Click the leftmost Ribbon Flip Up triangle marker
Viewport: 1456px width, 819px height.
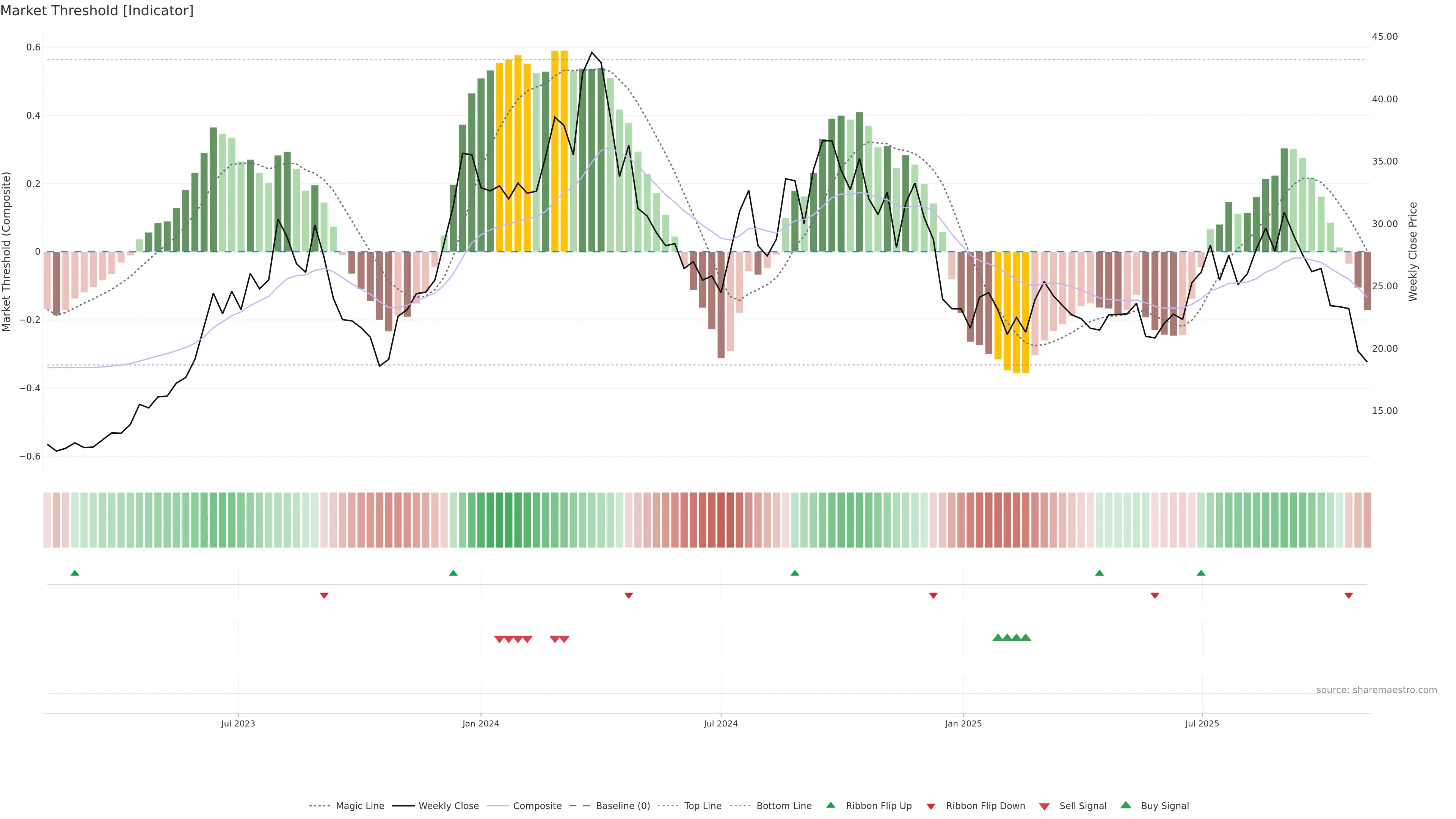[75, 573]
